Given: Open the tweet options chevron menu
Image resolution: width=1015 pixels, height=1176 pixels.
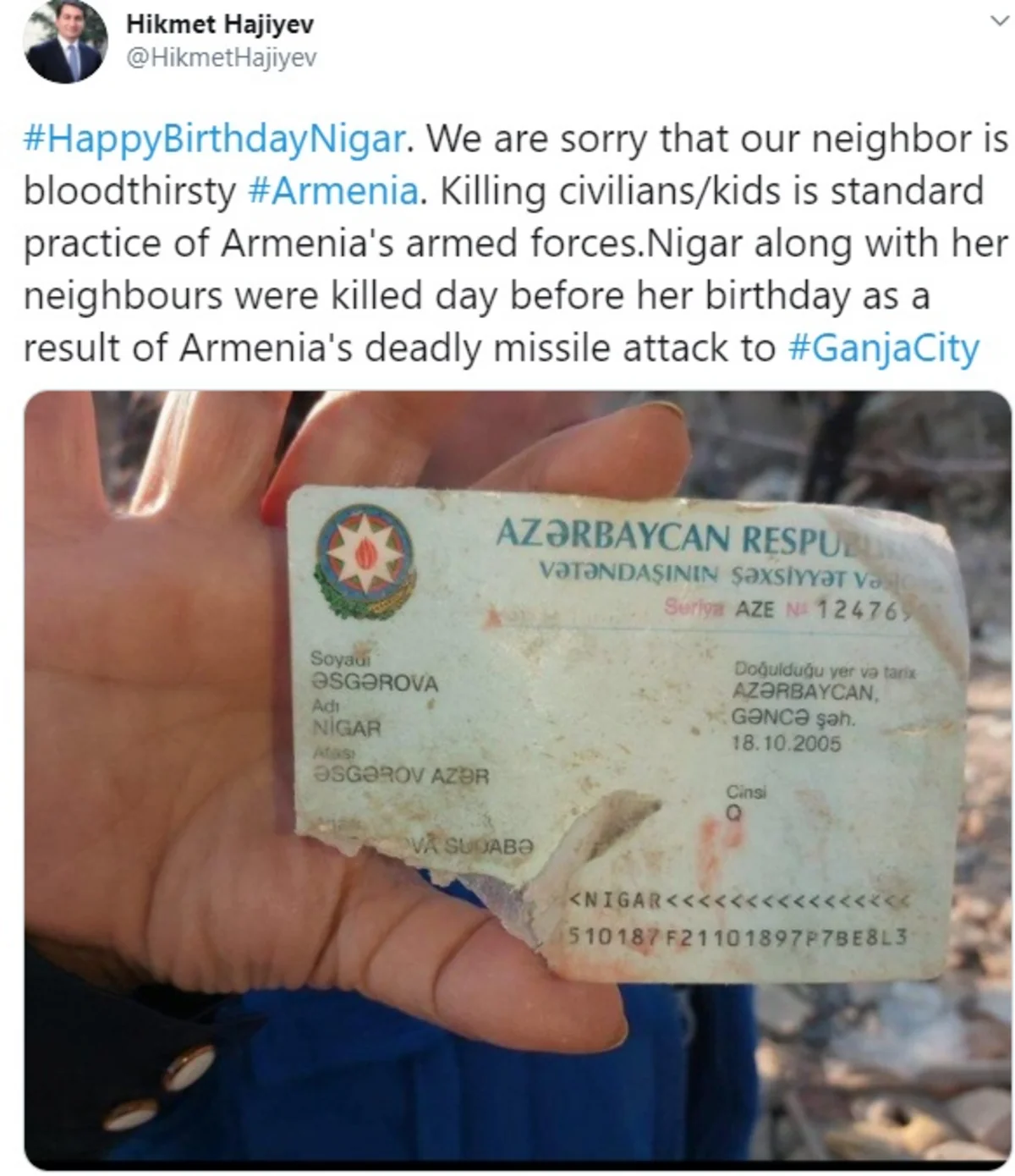Looking at the screenshot, I should coord(999,25).
